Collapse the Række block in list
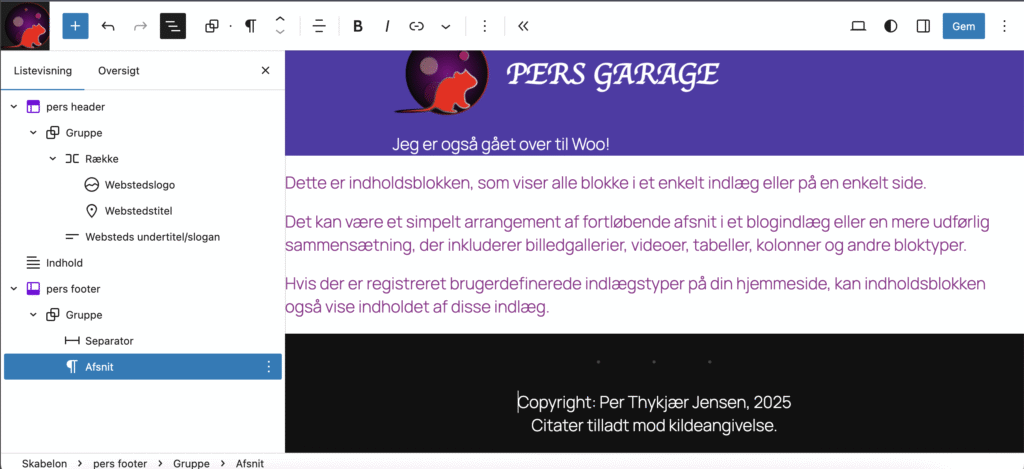 tap(52, 159)
